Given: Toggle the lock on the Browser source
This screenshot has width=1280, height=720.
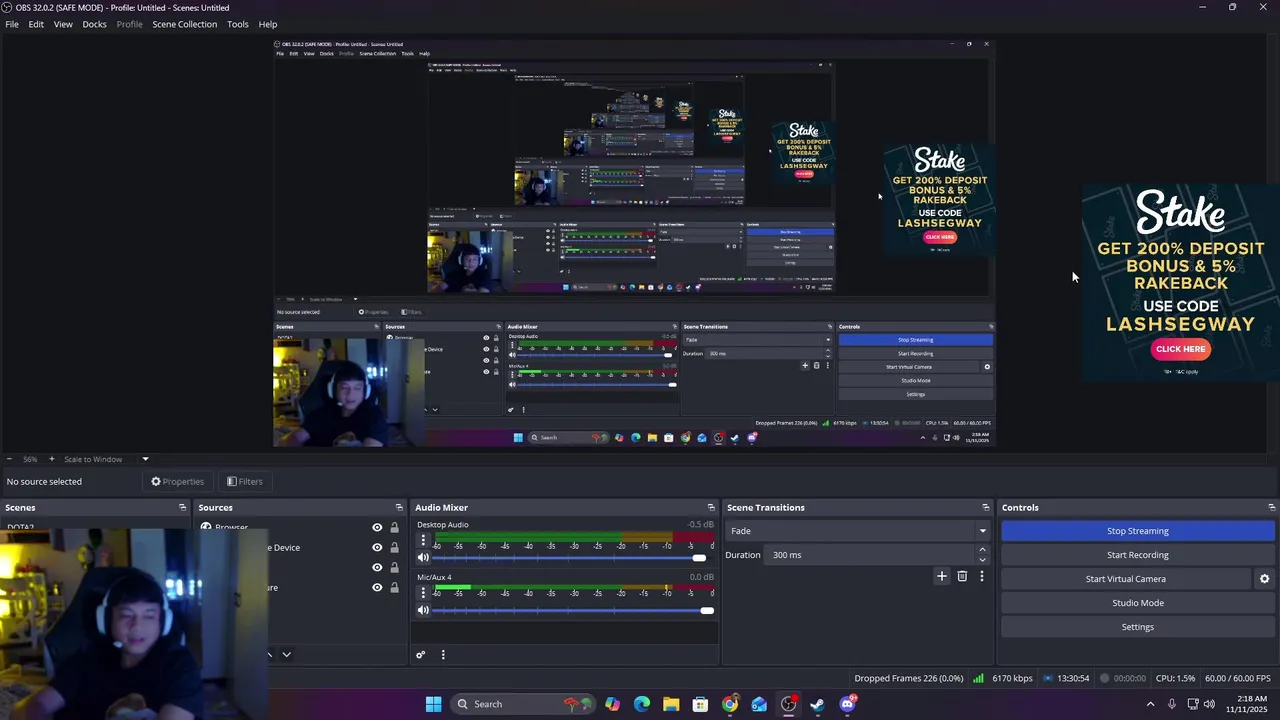Looking at the screenshot, I should point(394,528).
